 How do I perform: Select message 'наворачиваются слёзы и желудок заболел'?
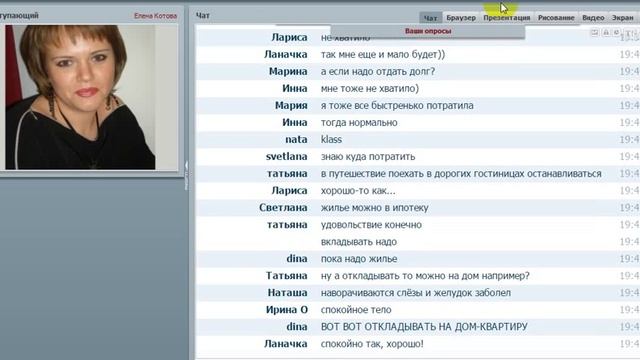pos(416,293)
